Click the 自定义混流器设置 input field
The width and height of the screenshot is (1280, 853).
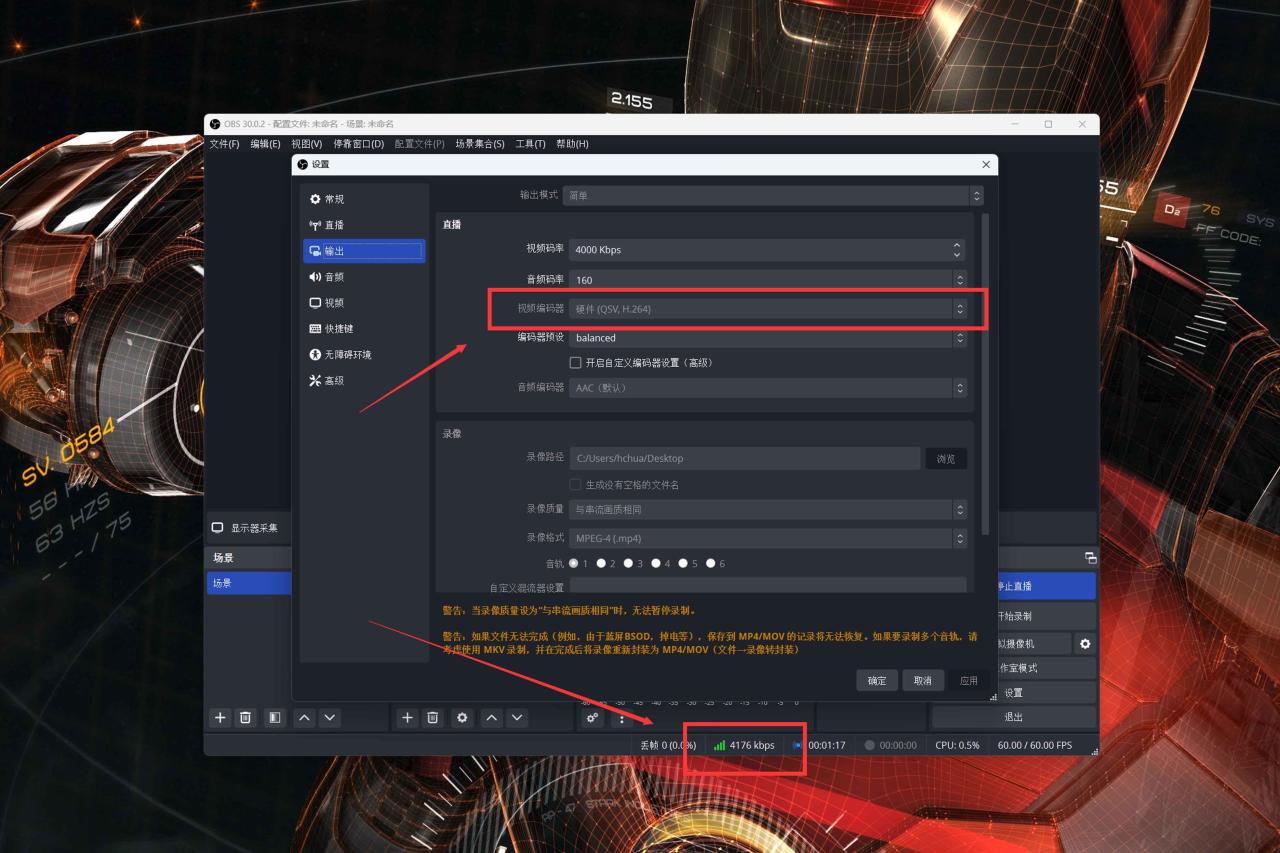tap(768, 586)
